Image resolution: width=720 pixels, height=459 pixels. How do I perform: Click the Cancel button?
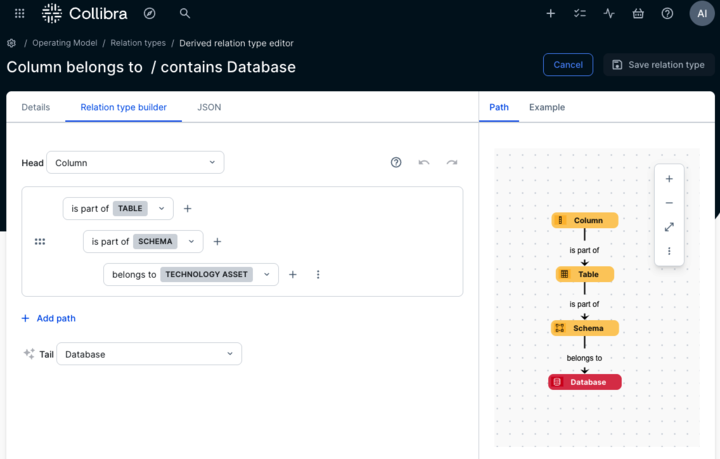[x=568, y=65]
